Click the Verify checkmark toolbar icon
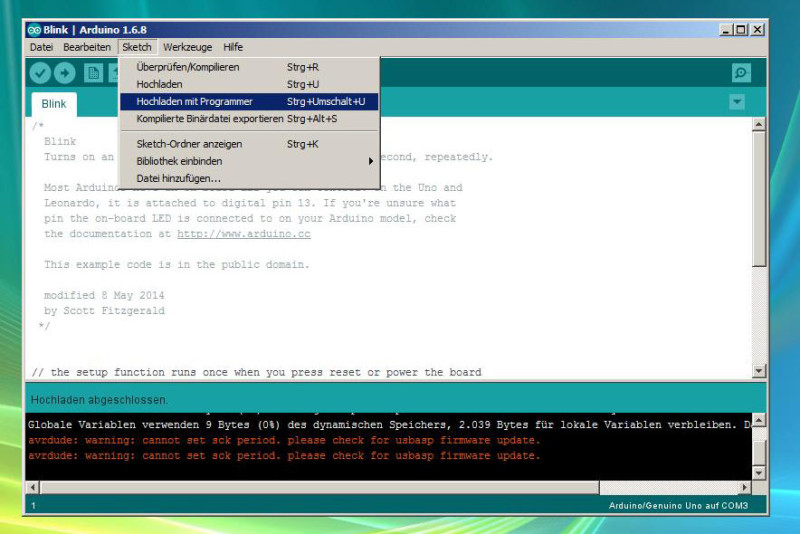The image size is (800, 534). (x=40, y=73)
